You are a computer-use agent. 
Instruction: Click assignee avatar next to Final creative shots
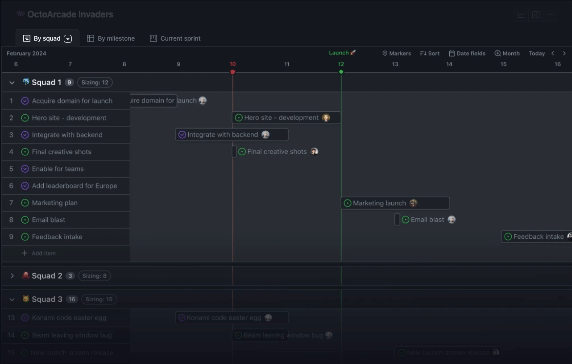point(314,151)
